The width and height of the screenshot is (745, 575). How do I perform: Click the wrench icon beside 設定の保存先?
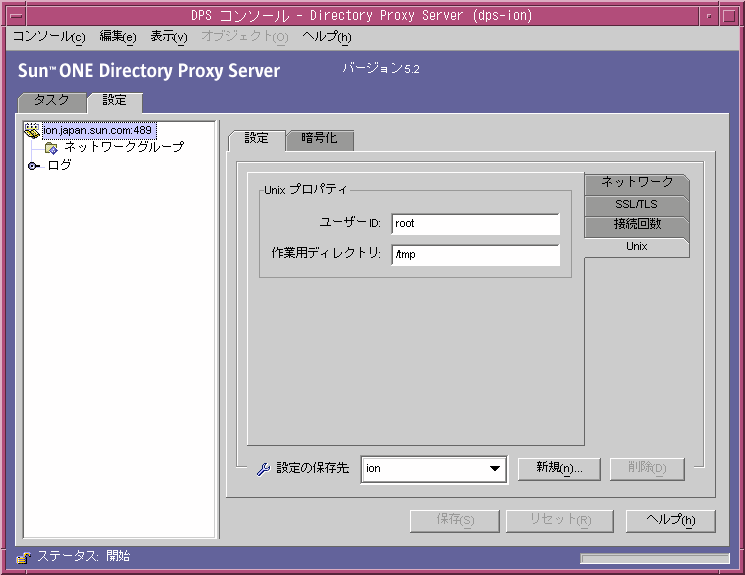coord(263,469)
